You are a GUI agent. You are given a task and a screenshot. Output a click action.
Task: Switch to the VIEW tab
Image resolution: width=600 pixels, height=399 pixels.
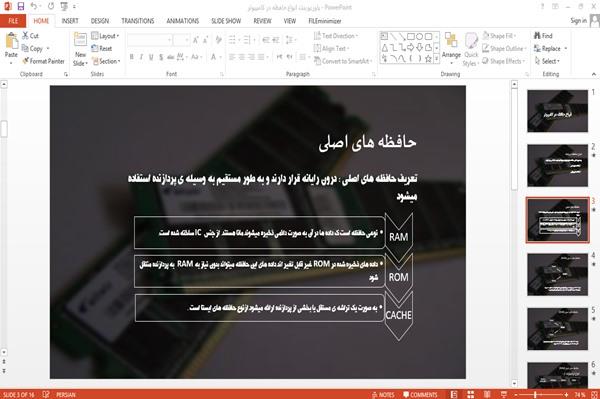click(290, 21)
